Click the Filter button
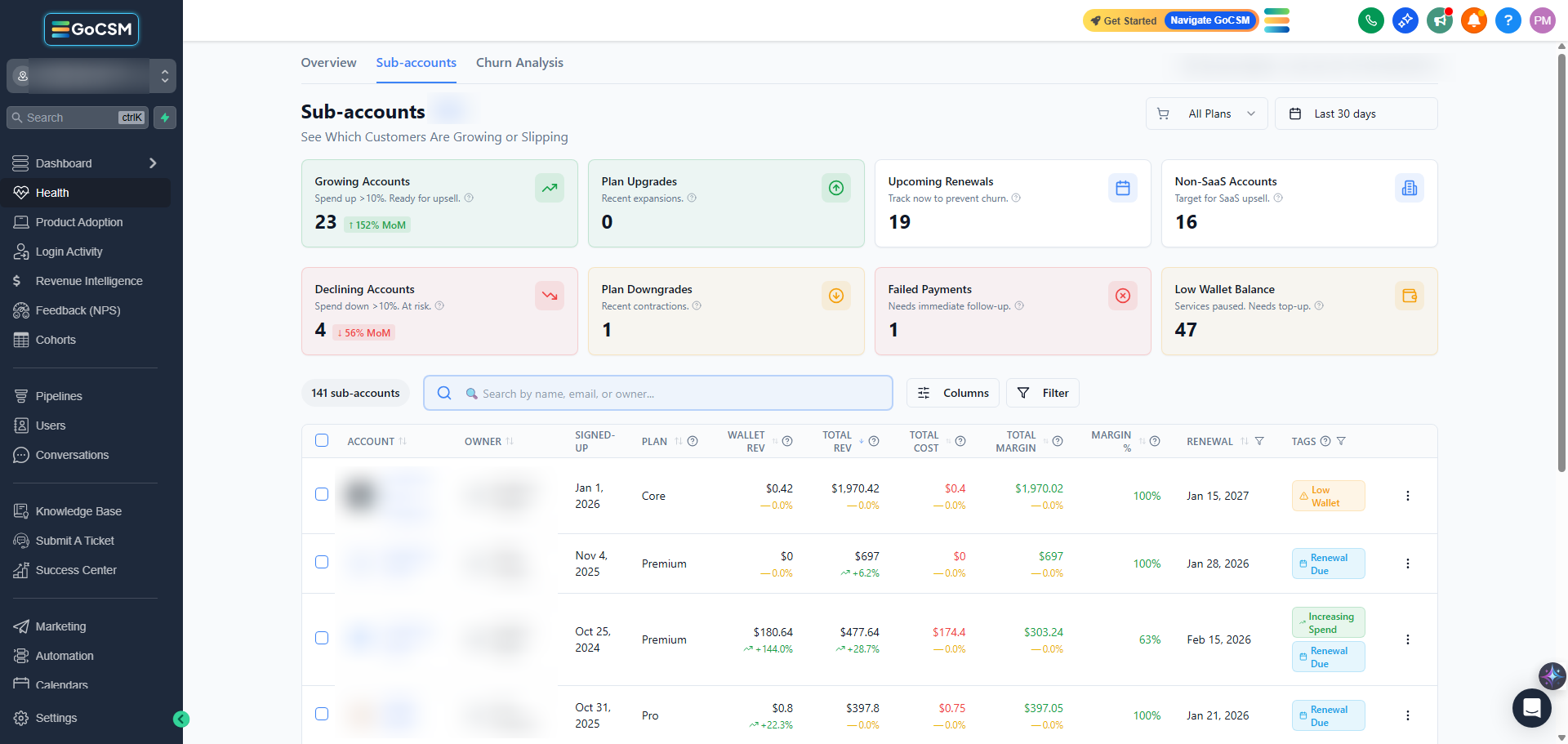 tap(1043, 393)
